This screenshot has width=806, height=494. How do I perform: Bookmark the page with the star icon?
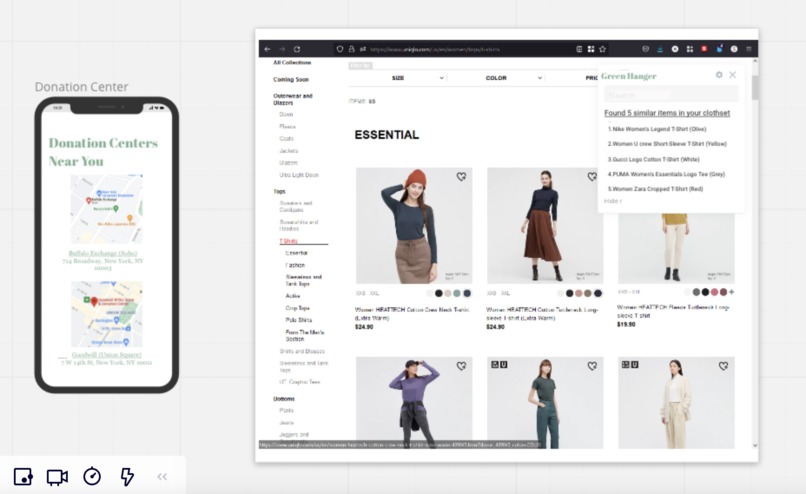tap(602, 49)
